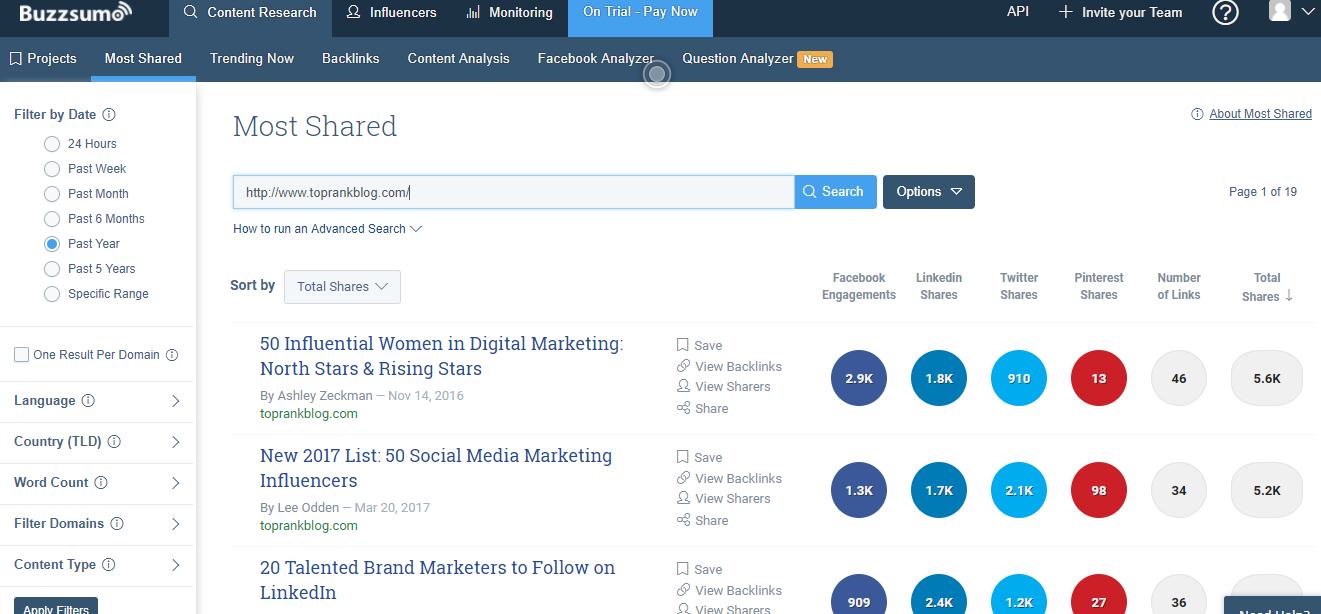Click the 13 Pinterest shares circle

click(1099, 378)
